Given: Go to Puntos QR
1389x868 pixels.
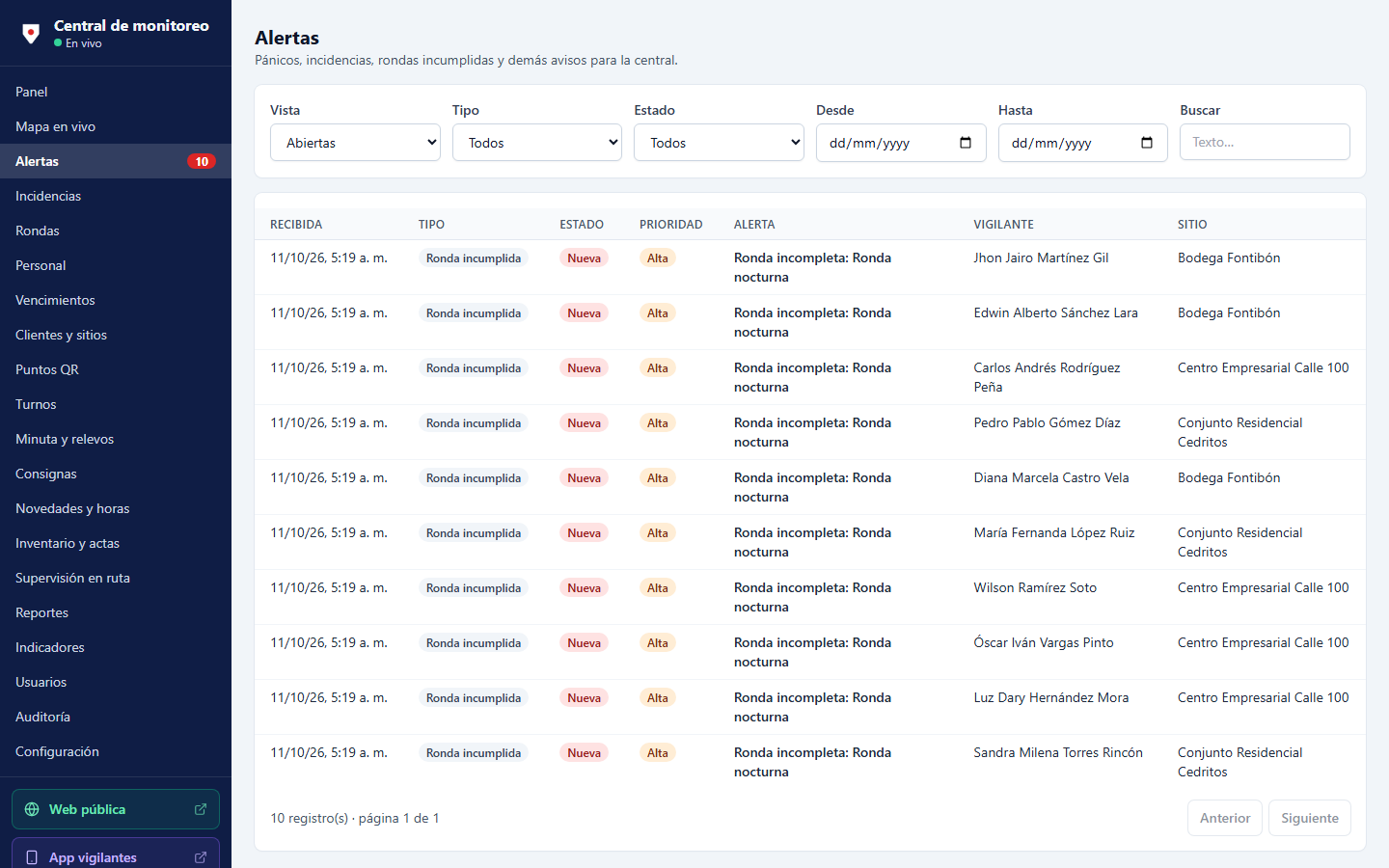Looking at the screenshot, I should click(x=116, y=369).
